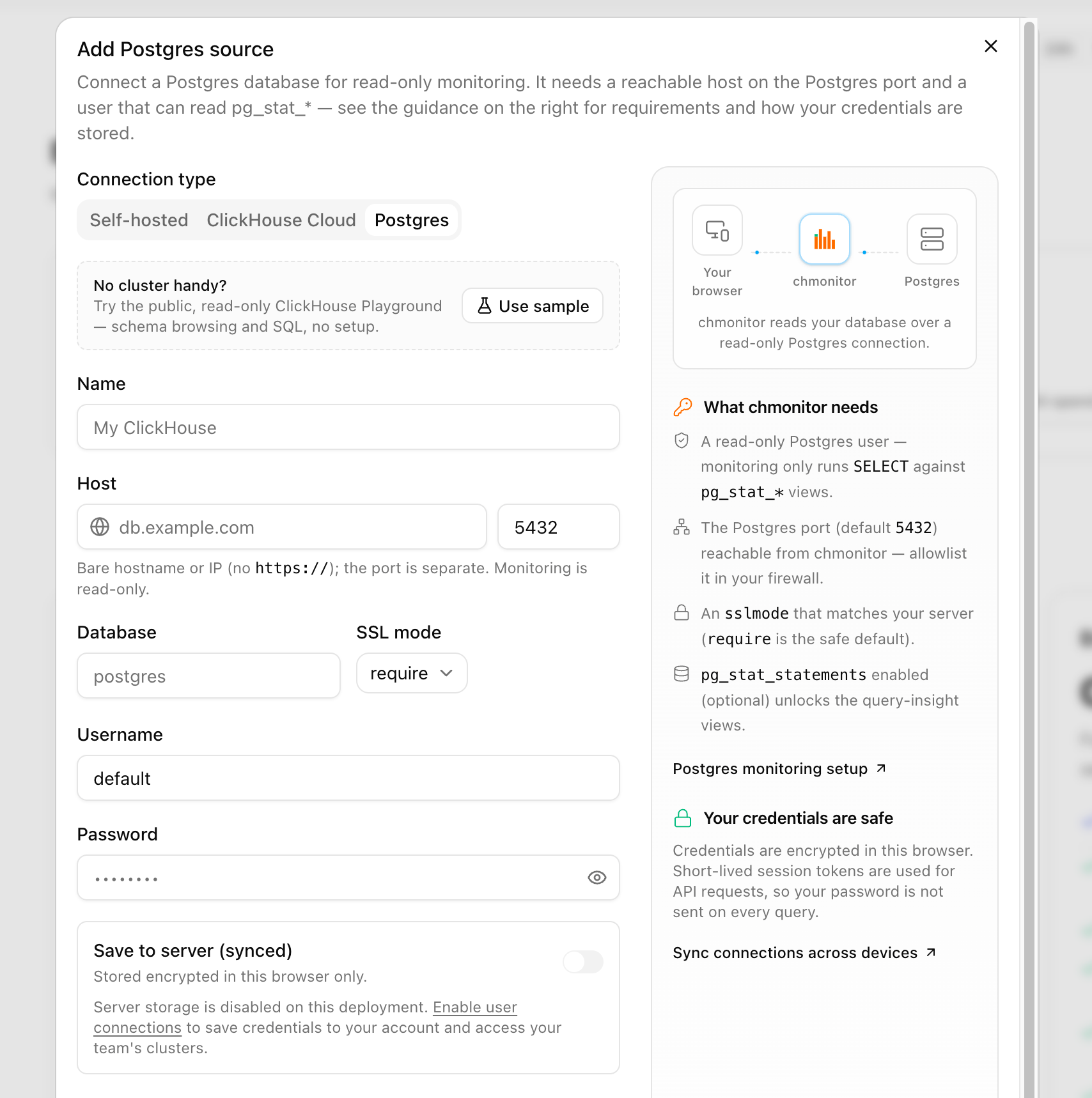Click the Use sample button

pos(533,305)
